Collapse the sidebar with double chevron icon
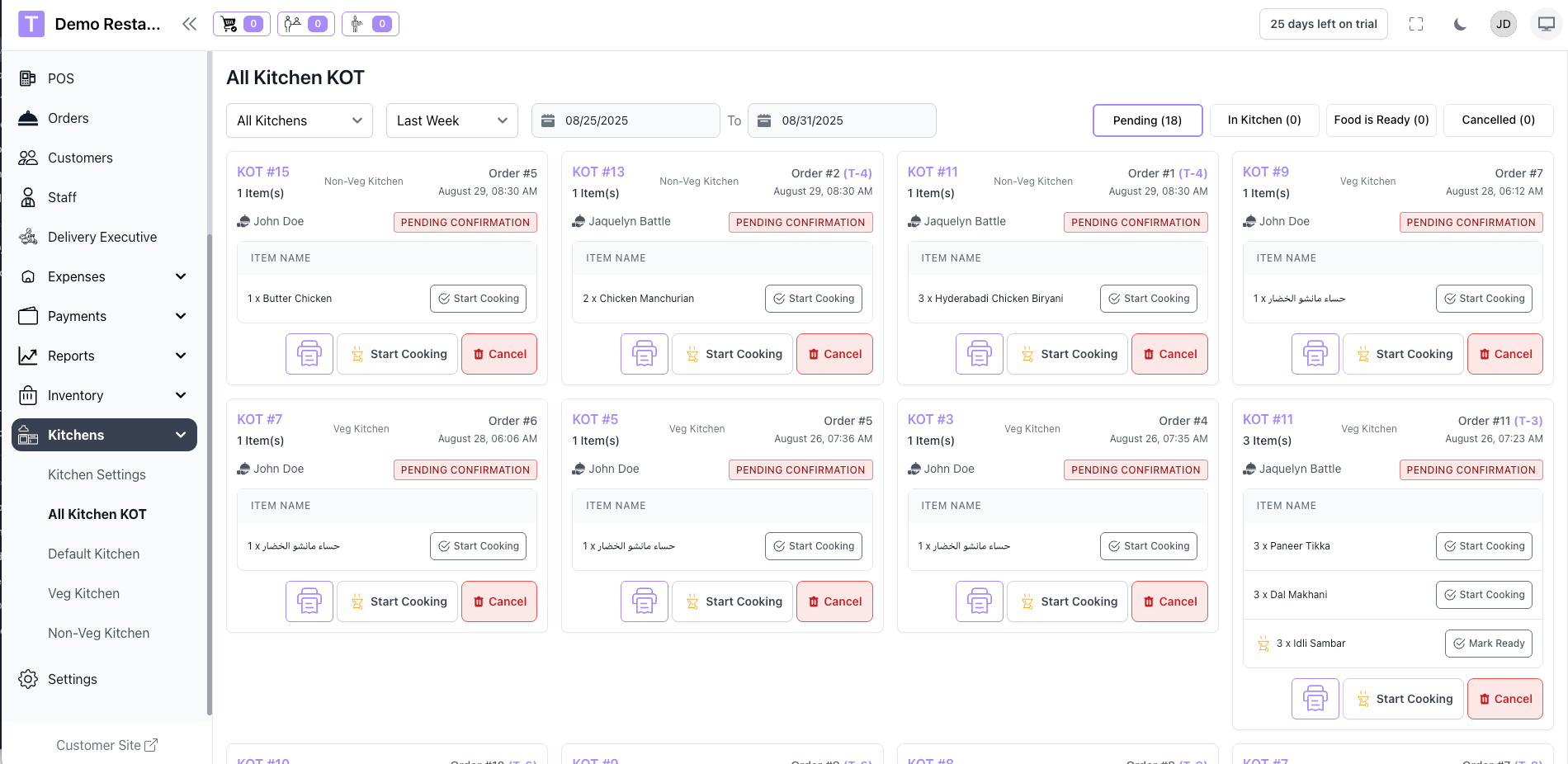This screenshot has height=764, width=1568. click(x=190, y=24)
